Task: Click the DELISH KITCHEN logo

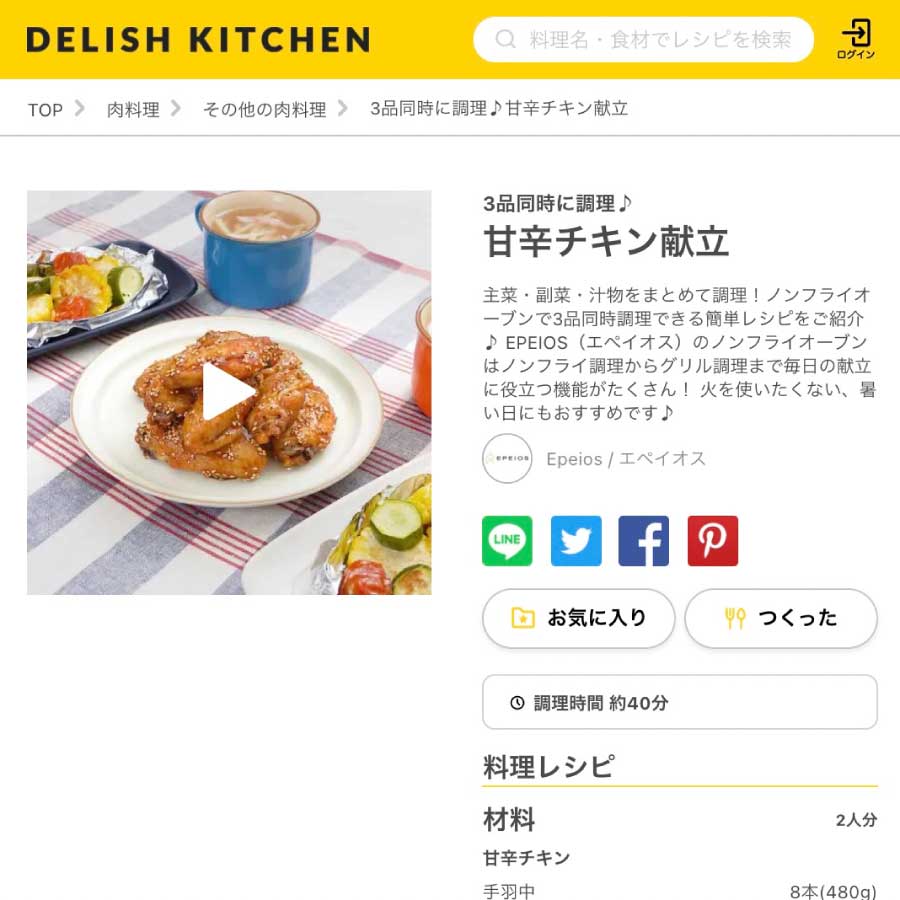Action: (198, 40)
